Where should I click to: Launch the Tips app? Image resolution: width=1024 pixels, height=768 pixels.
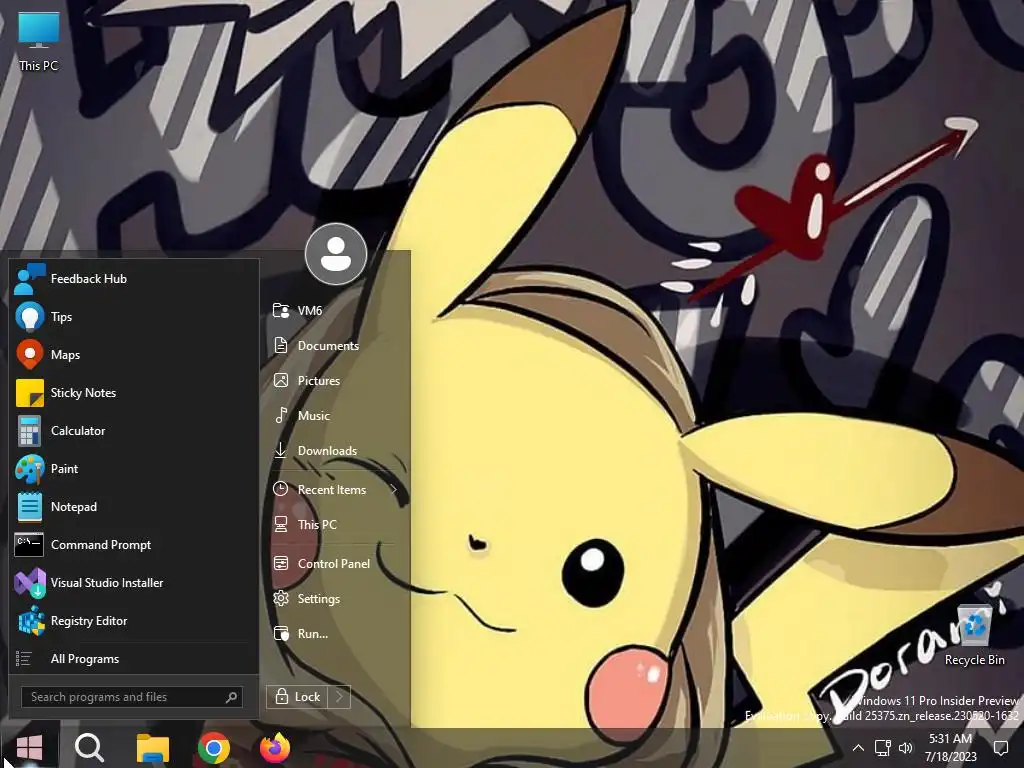point(133,317)
